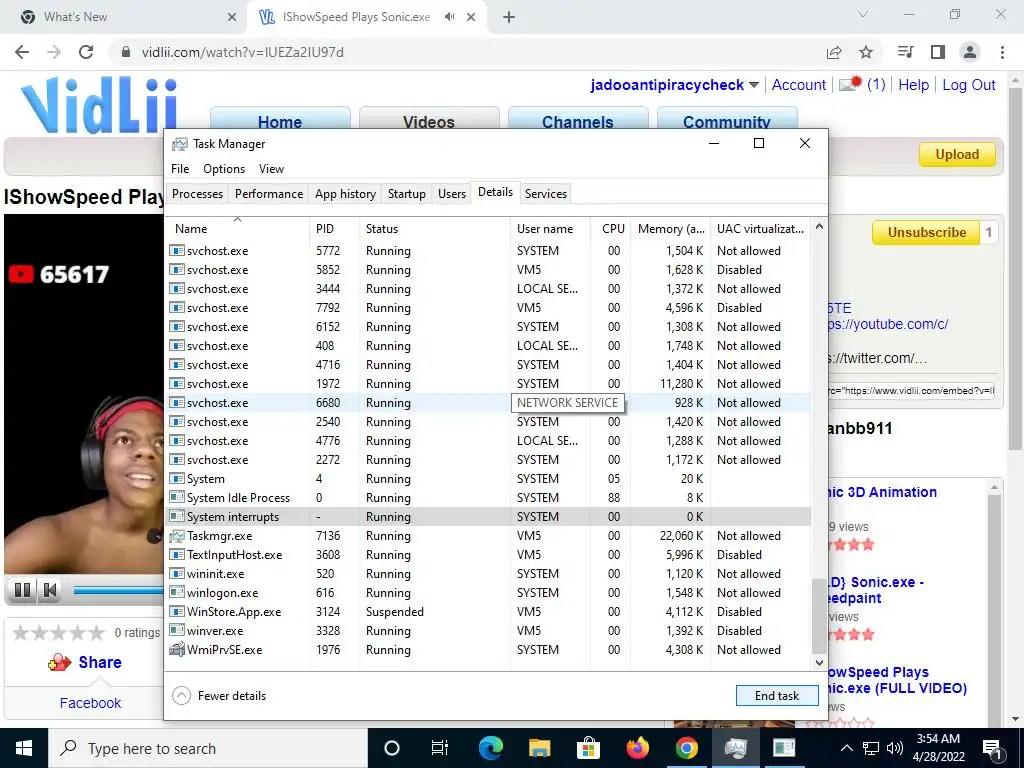Switch to Performance tab
Screen dimensions: 1024x768
point(269,193)
